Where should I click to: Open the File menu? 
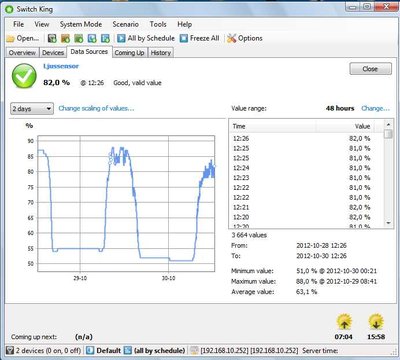(19, 24)
